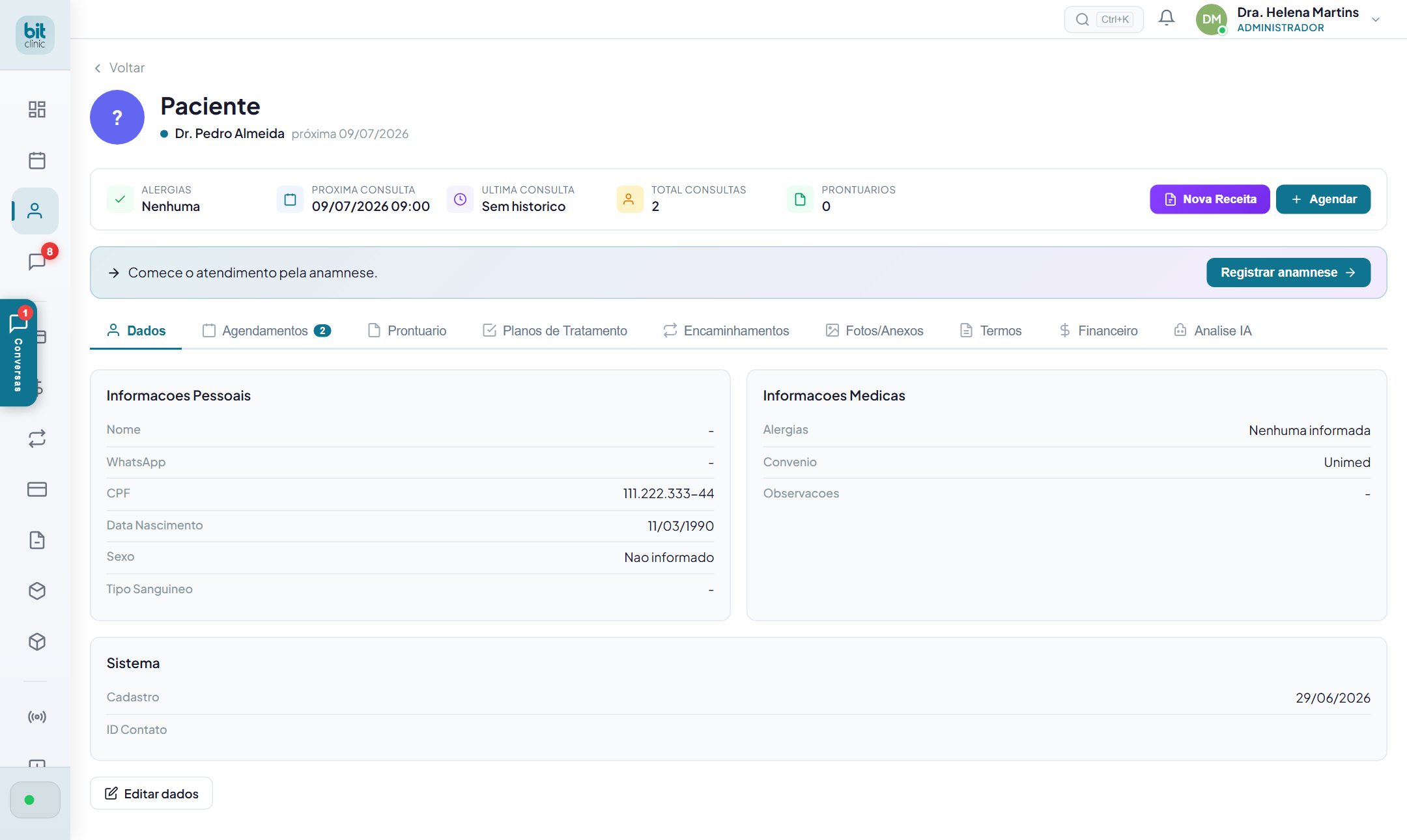Select the Dados tab

click(x=135, y=331)
